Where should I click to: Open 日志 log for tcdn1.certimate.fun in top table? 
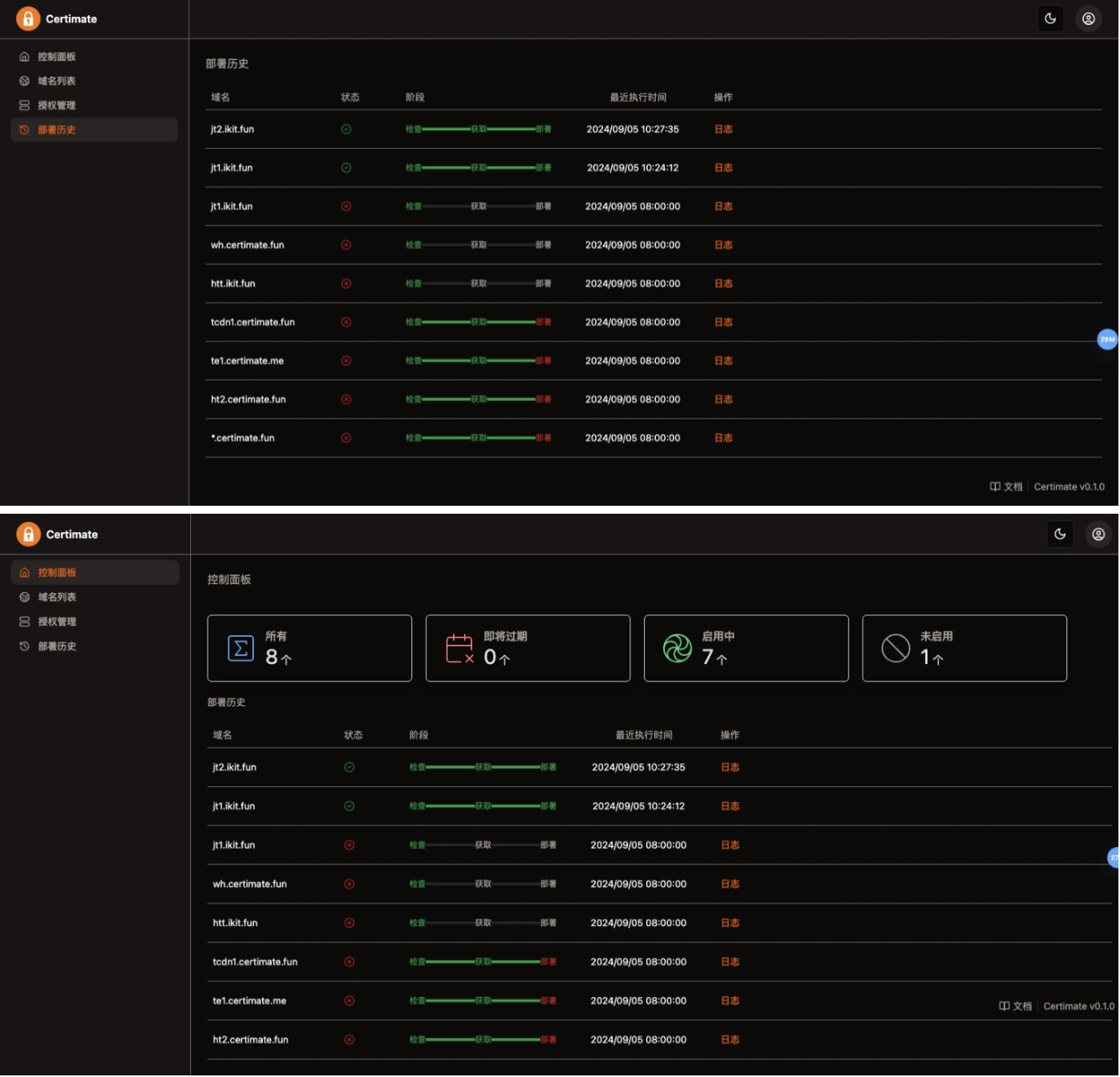click(x=723, y=322)
